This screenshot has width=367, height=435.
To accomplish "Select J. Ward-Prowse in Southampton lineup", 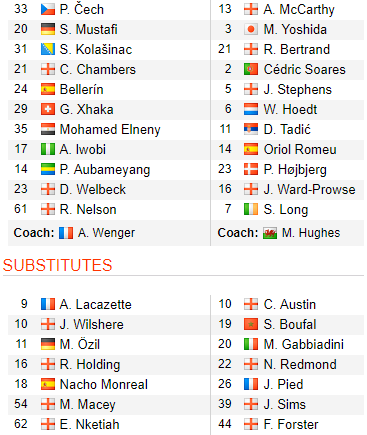I will (309, 189).
